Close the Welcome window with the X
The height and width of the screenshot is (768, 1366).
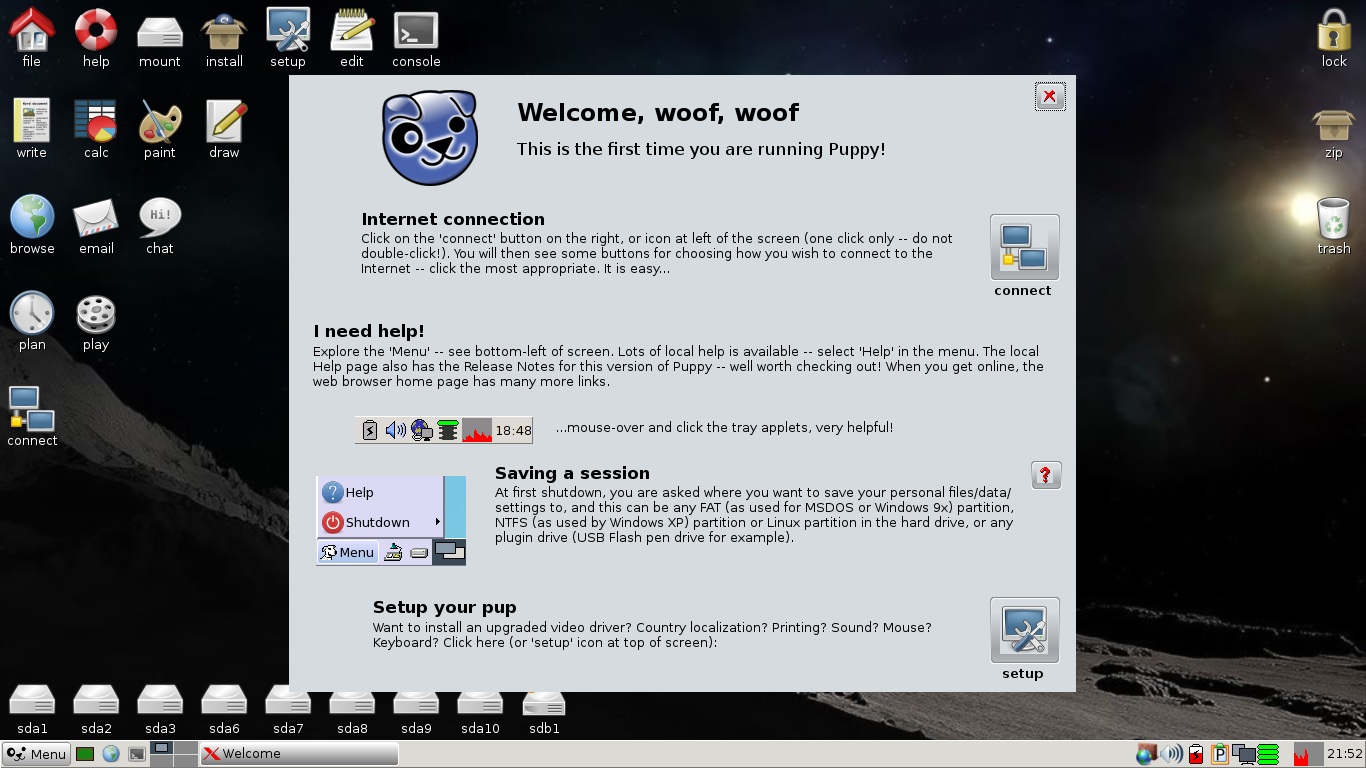click(x=1049, y=96)
